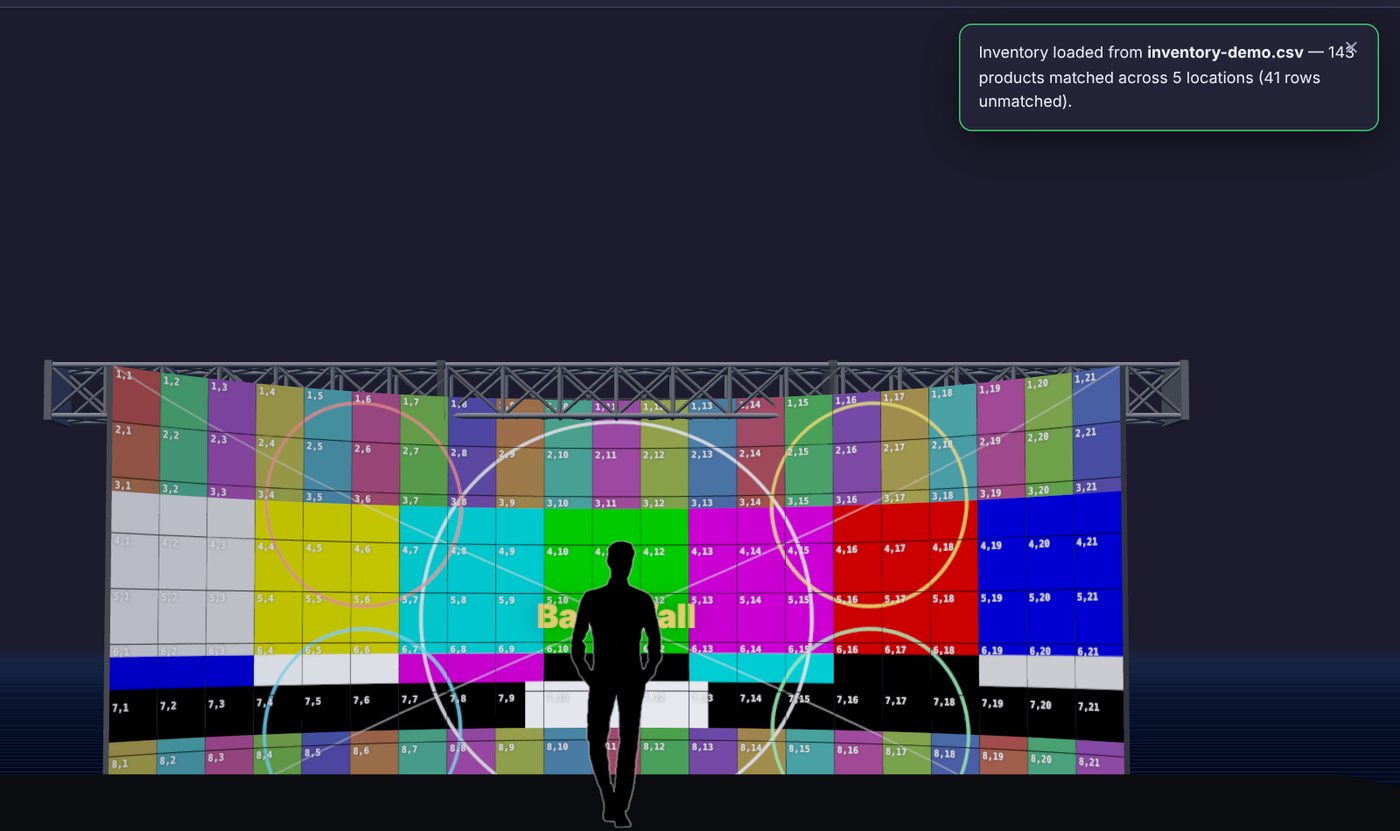Select LED panel labeled 2,10

coord(568,469)
